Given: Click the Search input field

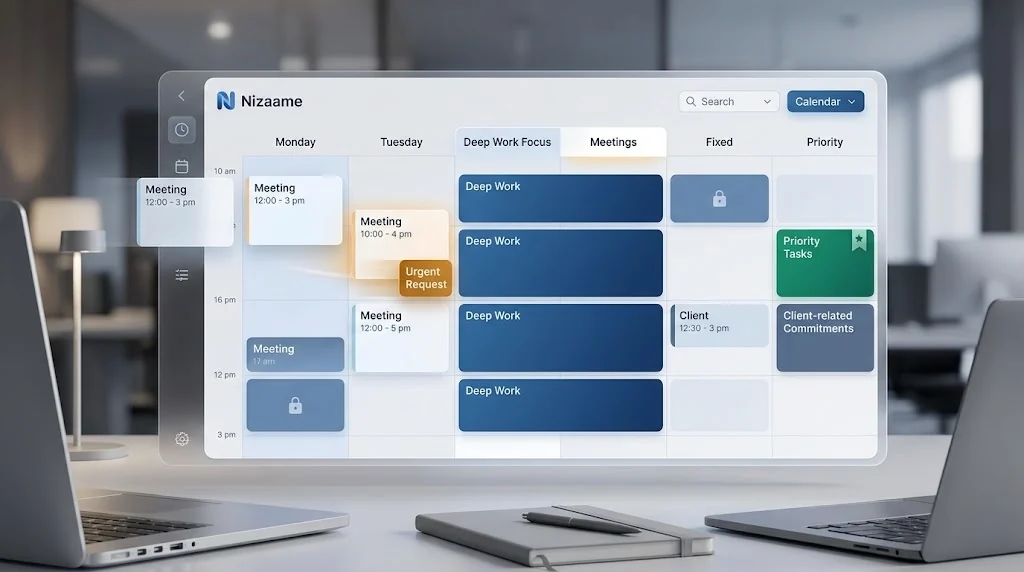Looking at the screenshot, I should coord(729,101).
